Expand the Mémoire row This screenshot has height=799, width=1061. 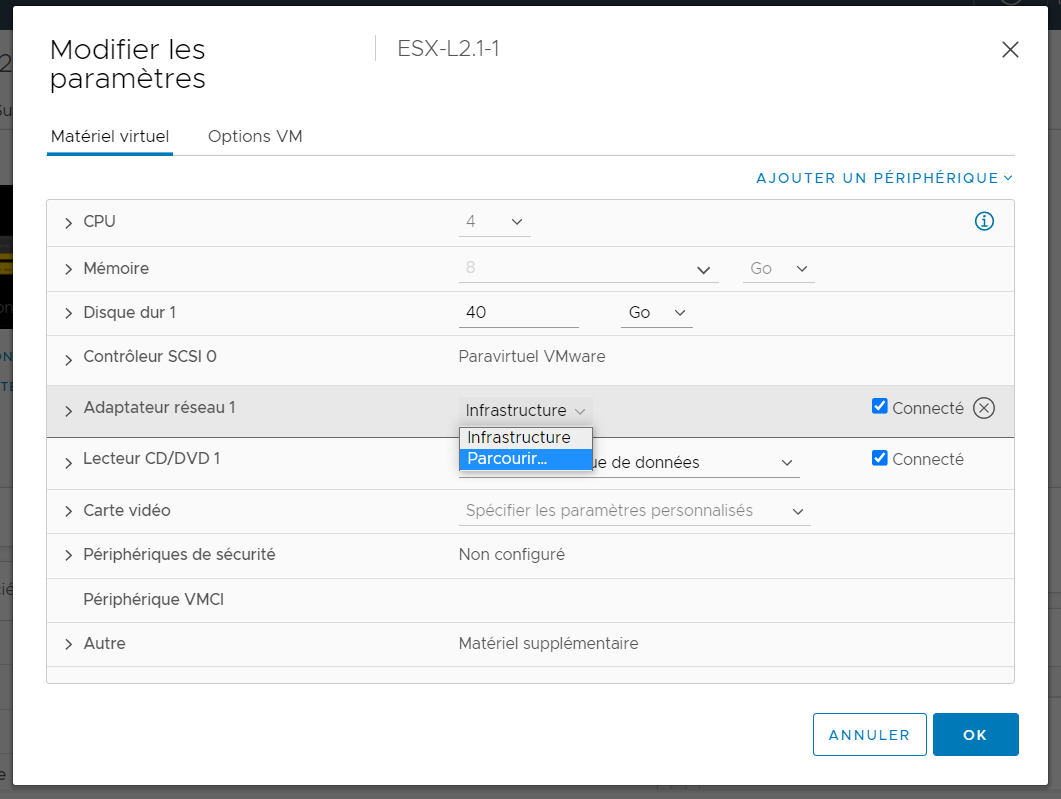(x=68, y=269)
